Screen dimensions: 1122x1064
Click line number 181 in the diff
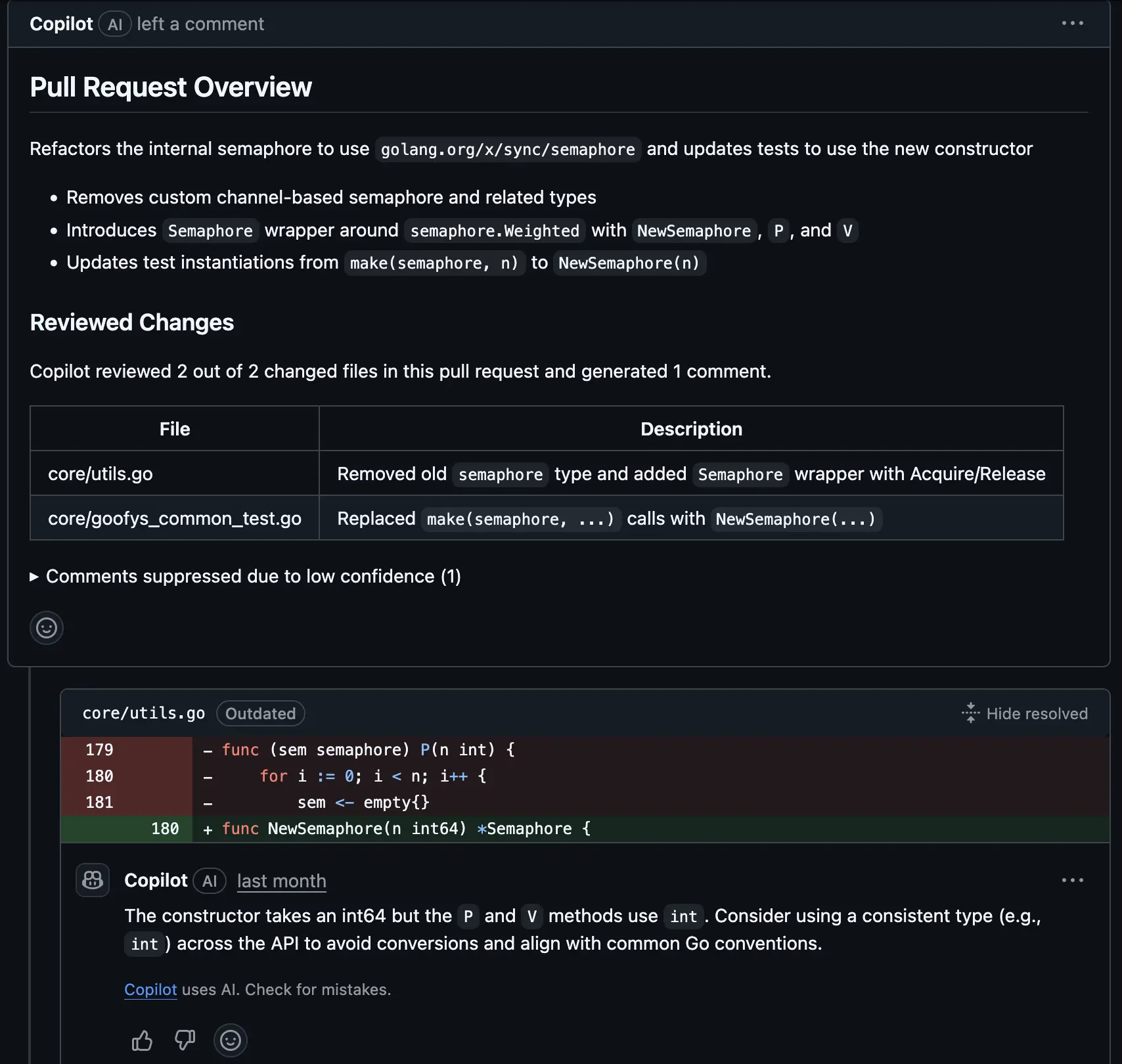point(99,802)
